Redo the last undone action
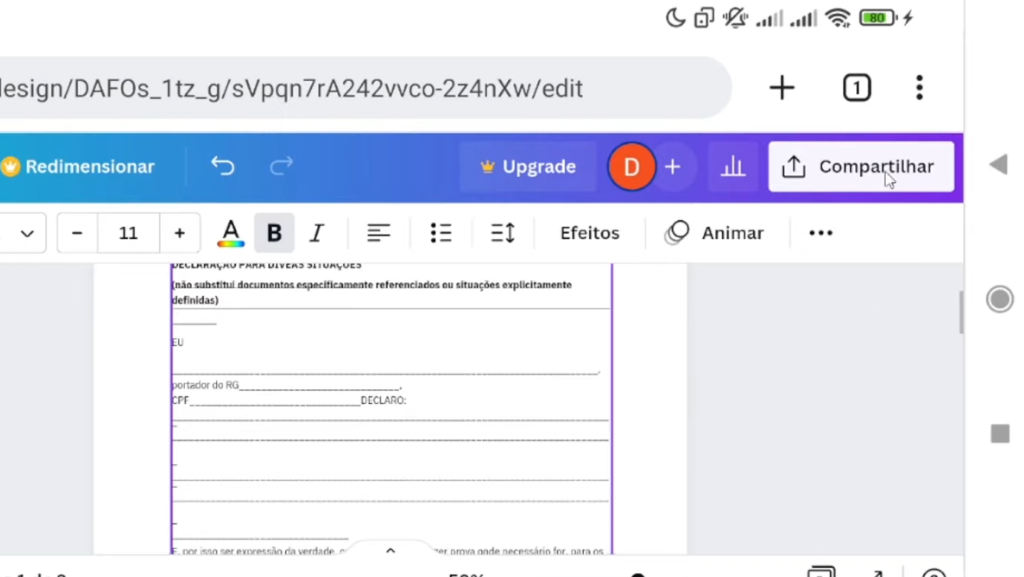The width and height of the screenshot is (1024, 577). coord(281,166)
